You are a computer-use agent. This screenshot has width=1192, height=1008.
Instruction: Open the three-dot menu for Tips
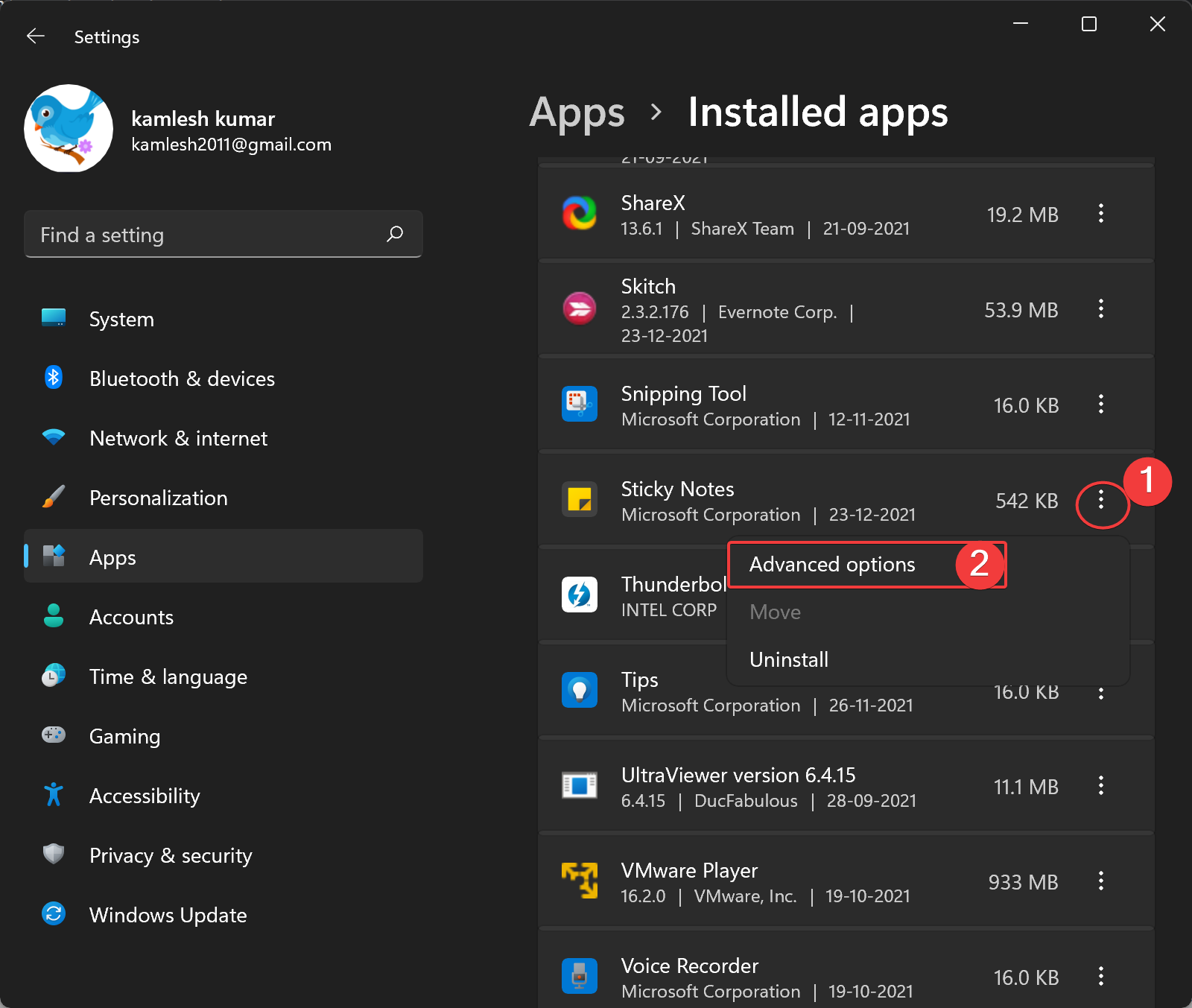(1100, 694)
